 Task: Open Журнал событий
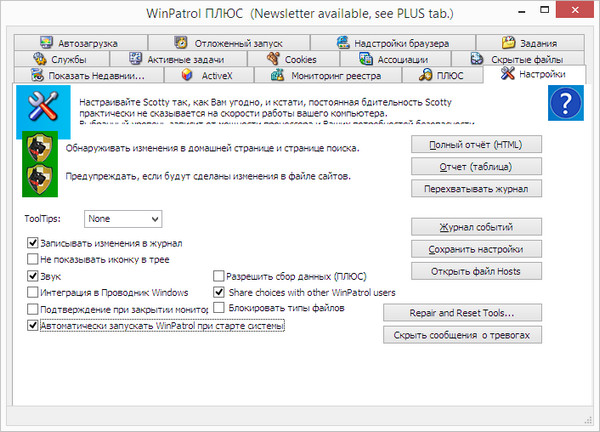pos(476,227)
